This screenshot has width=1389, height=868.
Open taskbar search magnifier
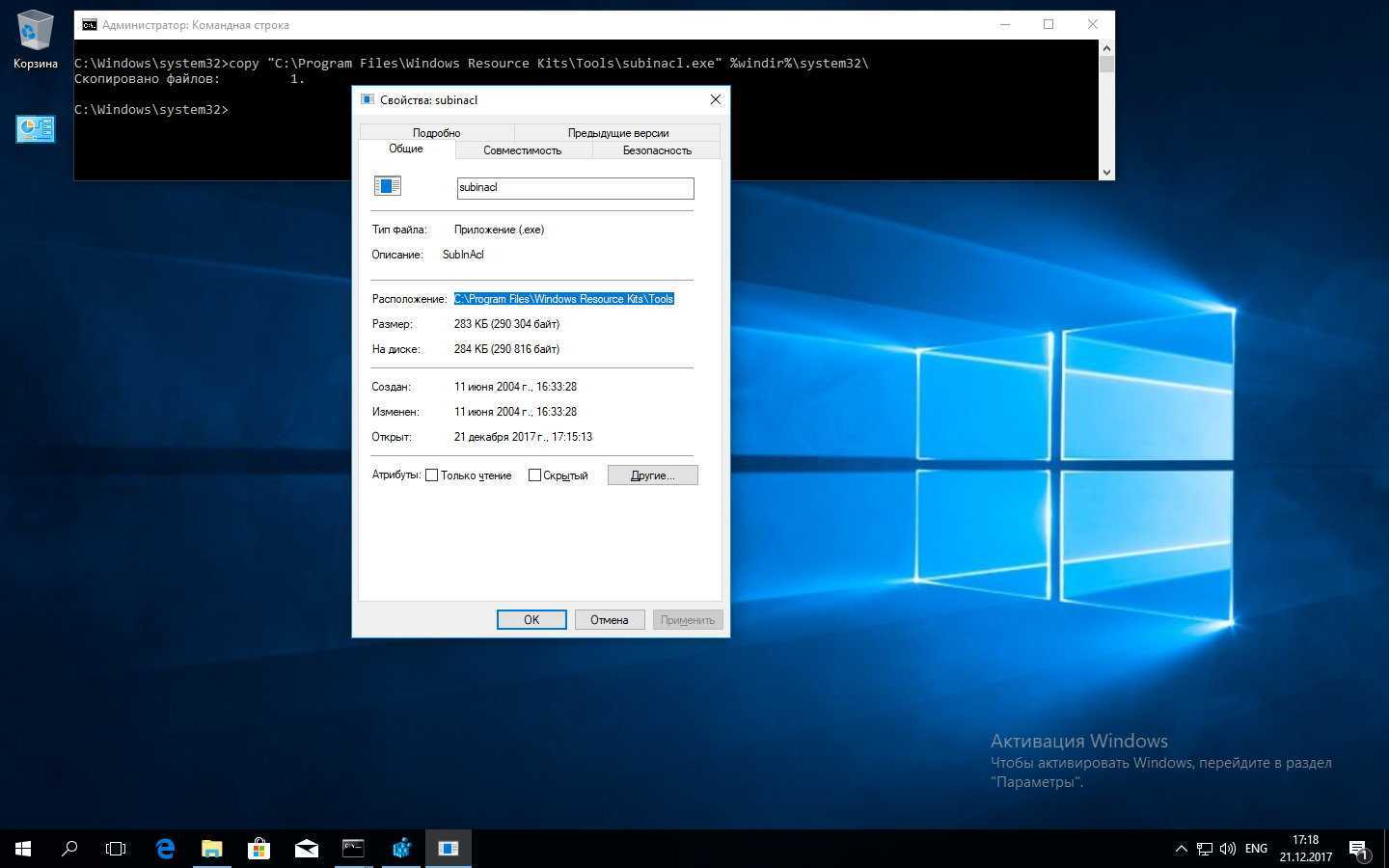point(69,849)
